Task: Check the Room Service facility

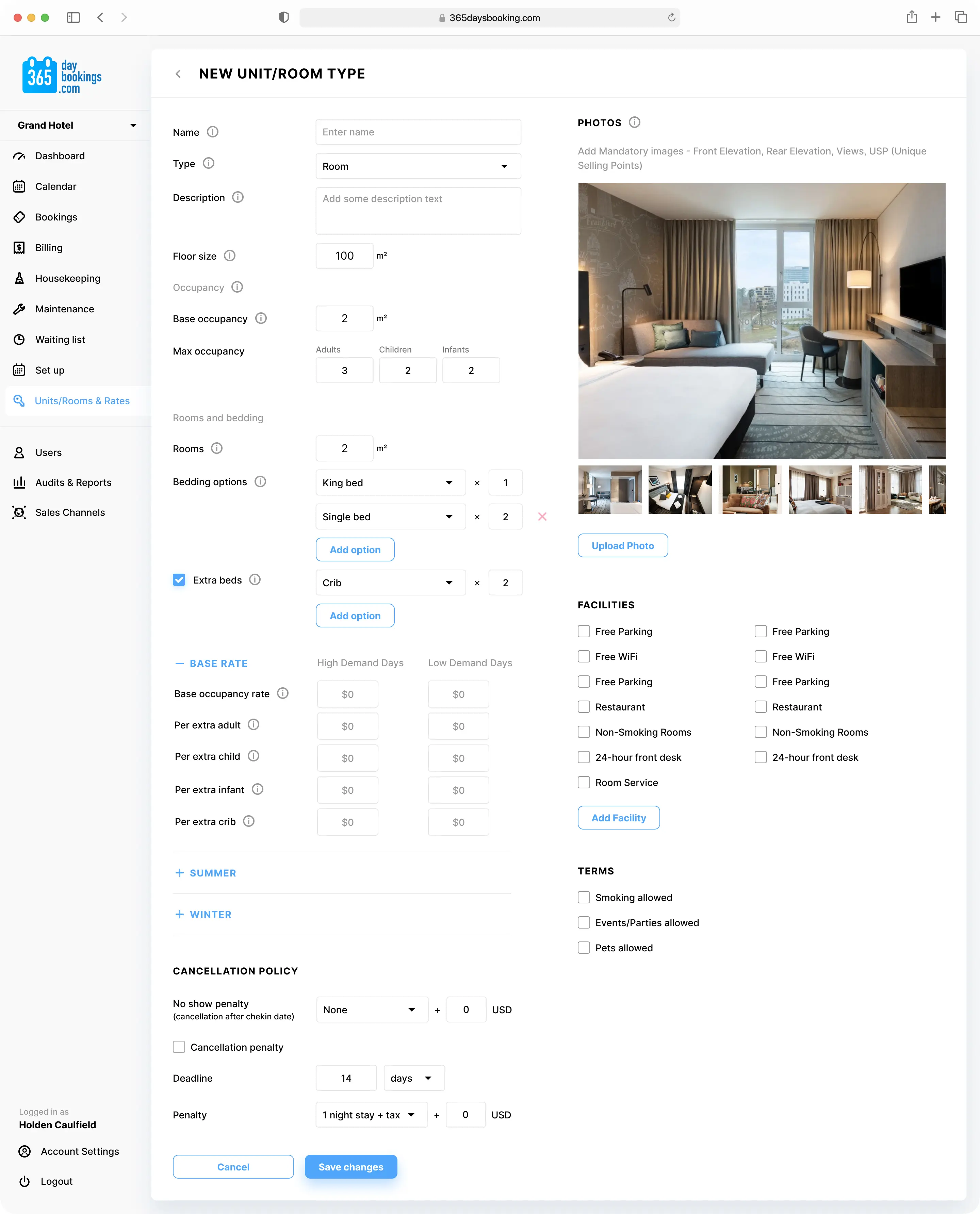Action: click(x=584, y=782)
